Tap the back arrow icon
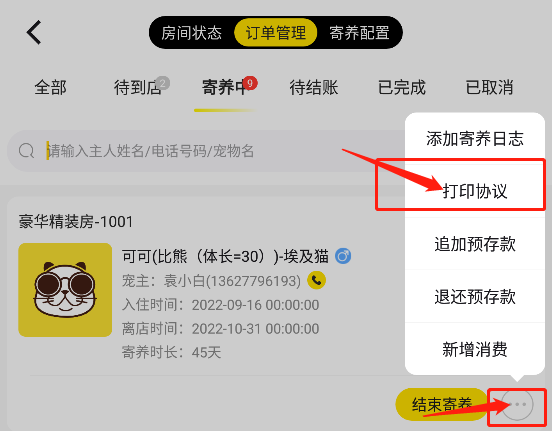Screen dimensions: 552x431 pyautogui.click(x=34, y=32)
